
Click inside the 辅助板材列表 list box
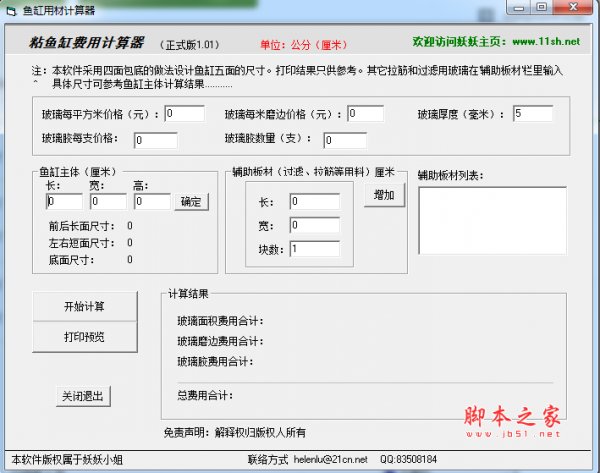click(492, 220)
